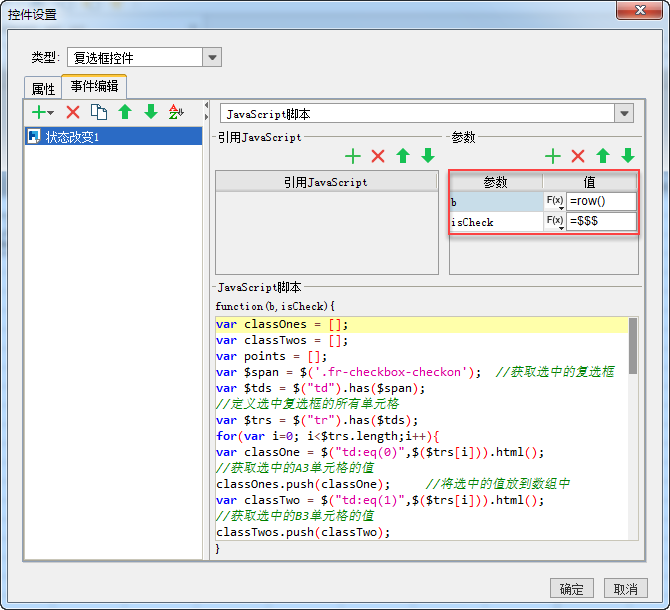Click the green add event button
670x610 pixels.
[x=40, y=112]
